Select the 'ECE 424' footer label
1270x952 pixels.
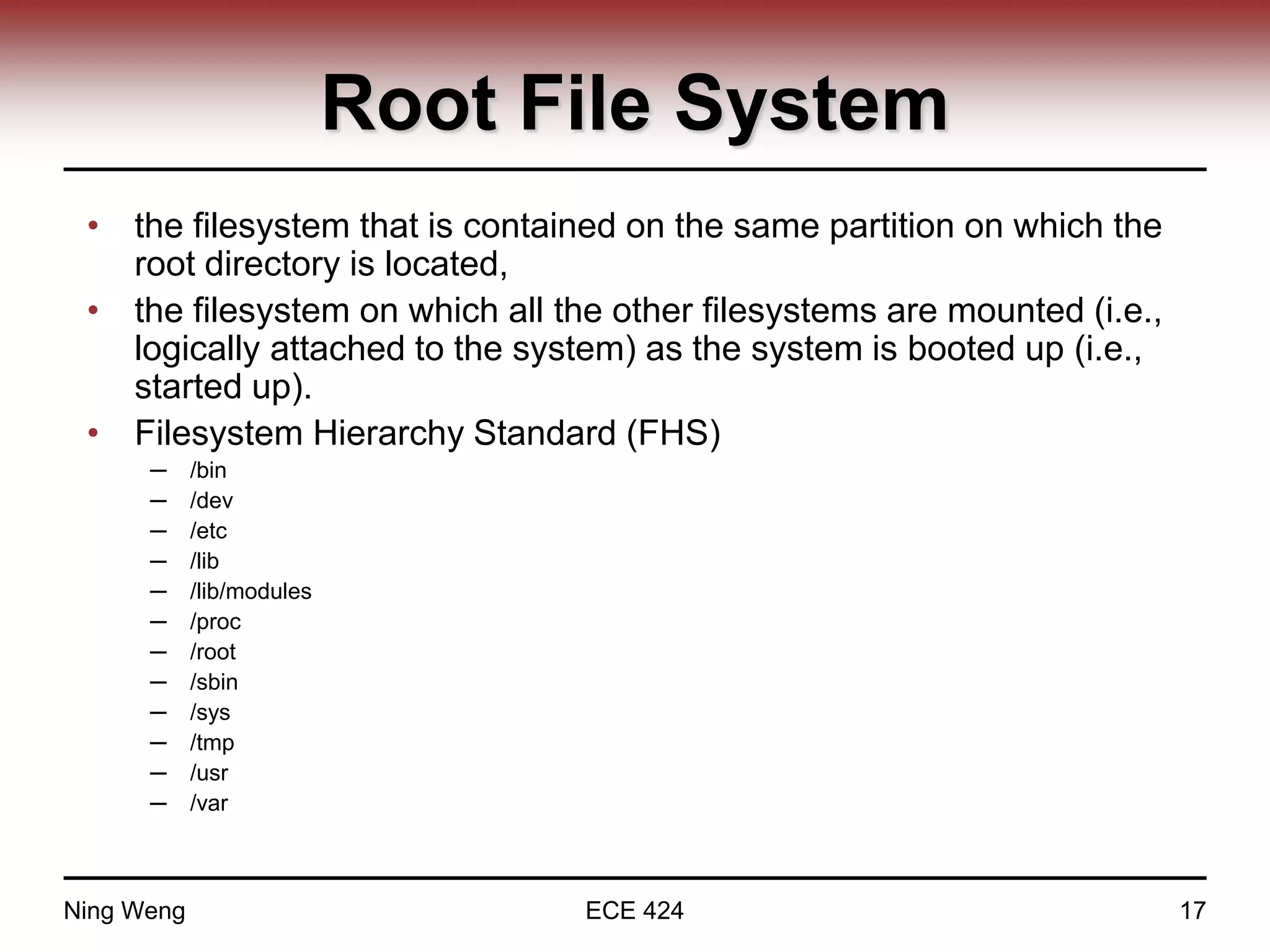tap(634, 911)
